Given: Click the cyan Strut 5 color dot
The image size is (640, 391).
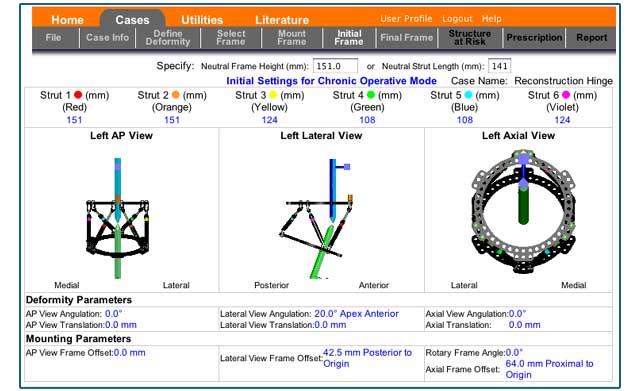Looking at the screenshot, I should click(468, 95).
